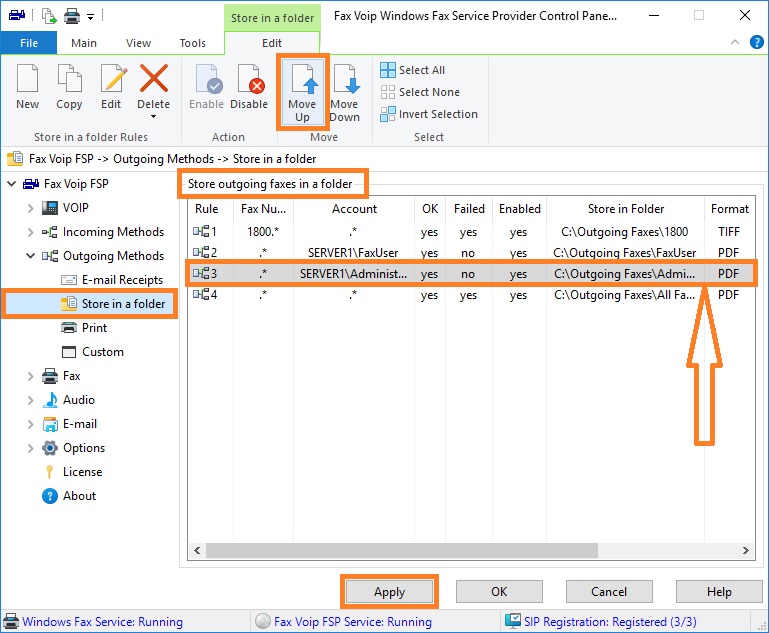Viewport: 769px width, 633px height.
Task: Click the Edit rule pencil icon
Action: point(113,78)
